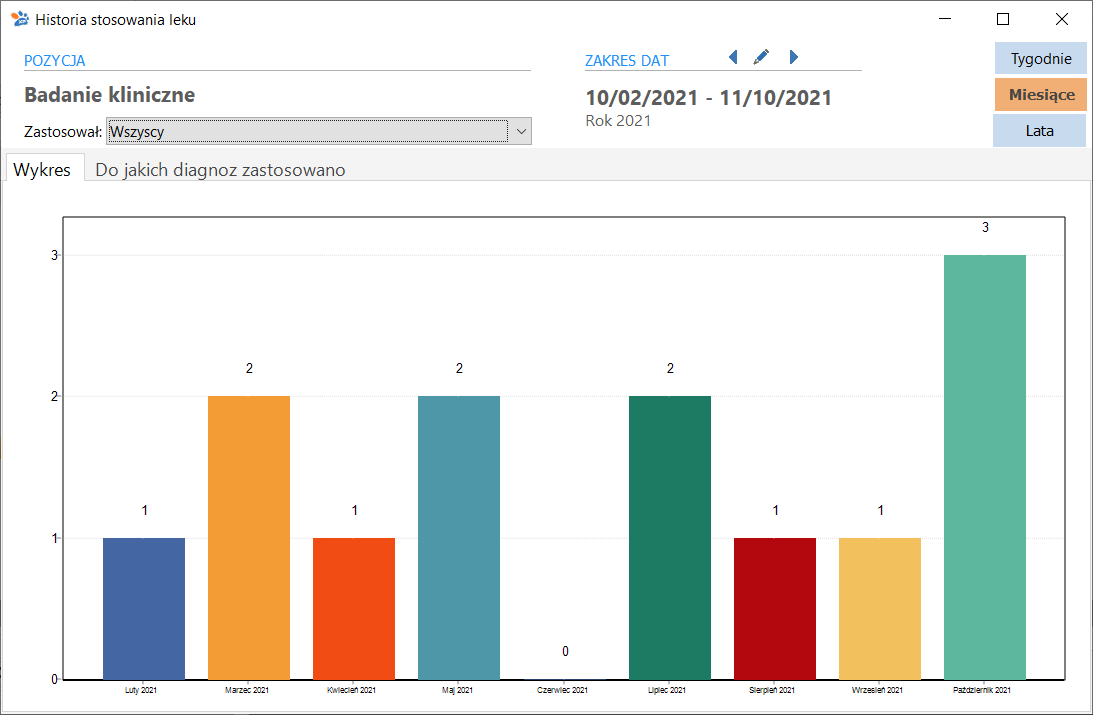
Task: Click the Luty 2021 blue bar
Action: tap(144, 608)
